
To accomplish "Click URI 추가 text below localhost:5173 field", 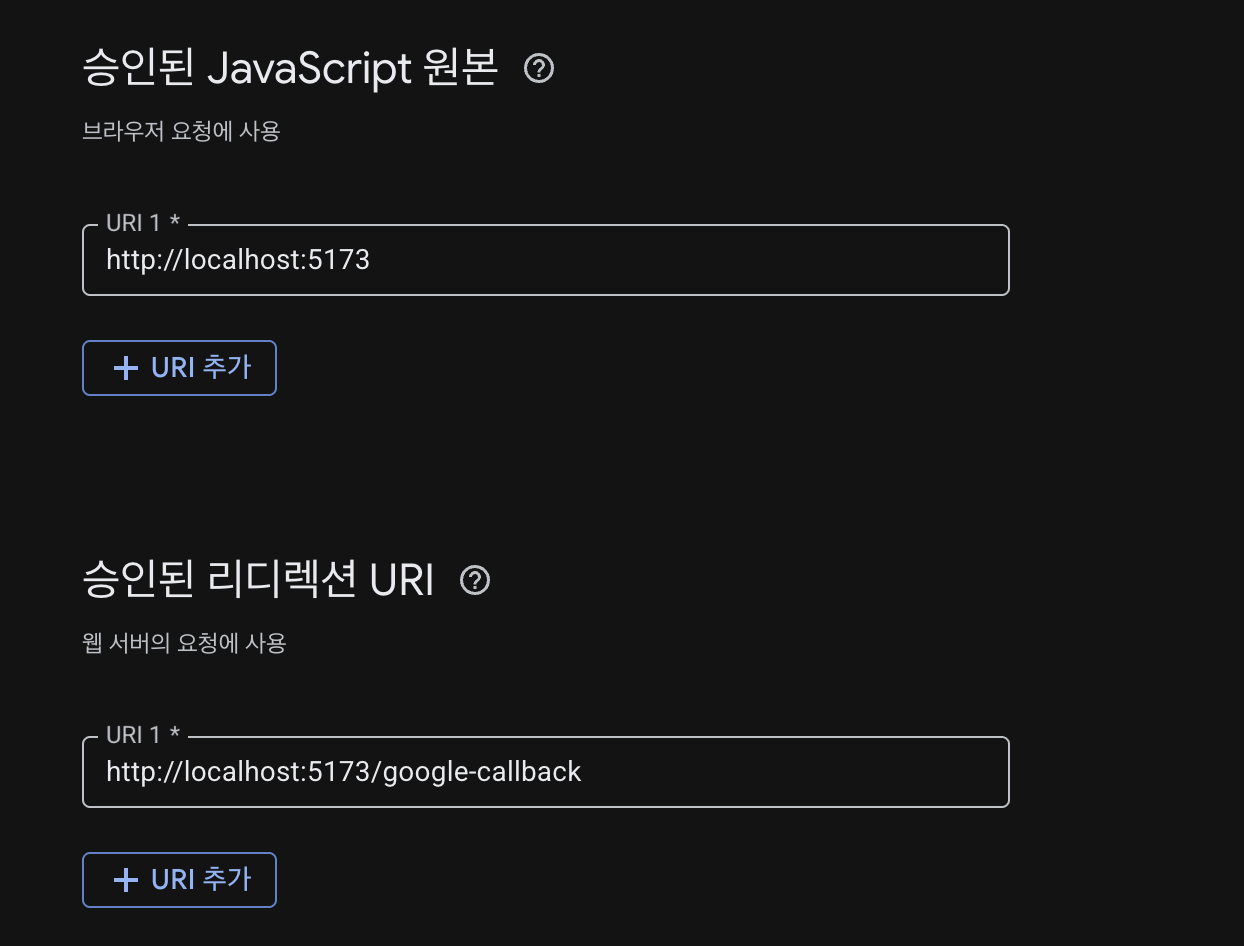I will click(x=201, y=368).
